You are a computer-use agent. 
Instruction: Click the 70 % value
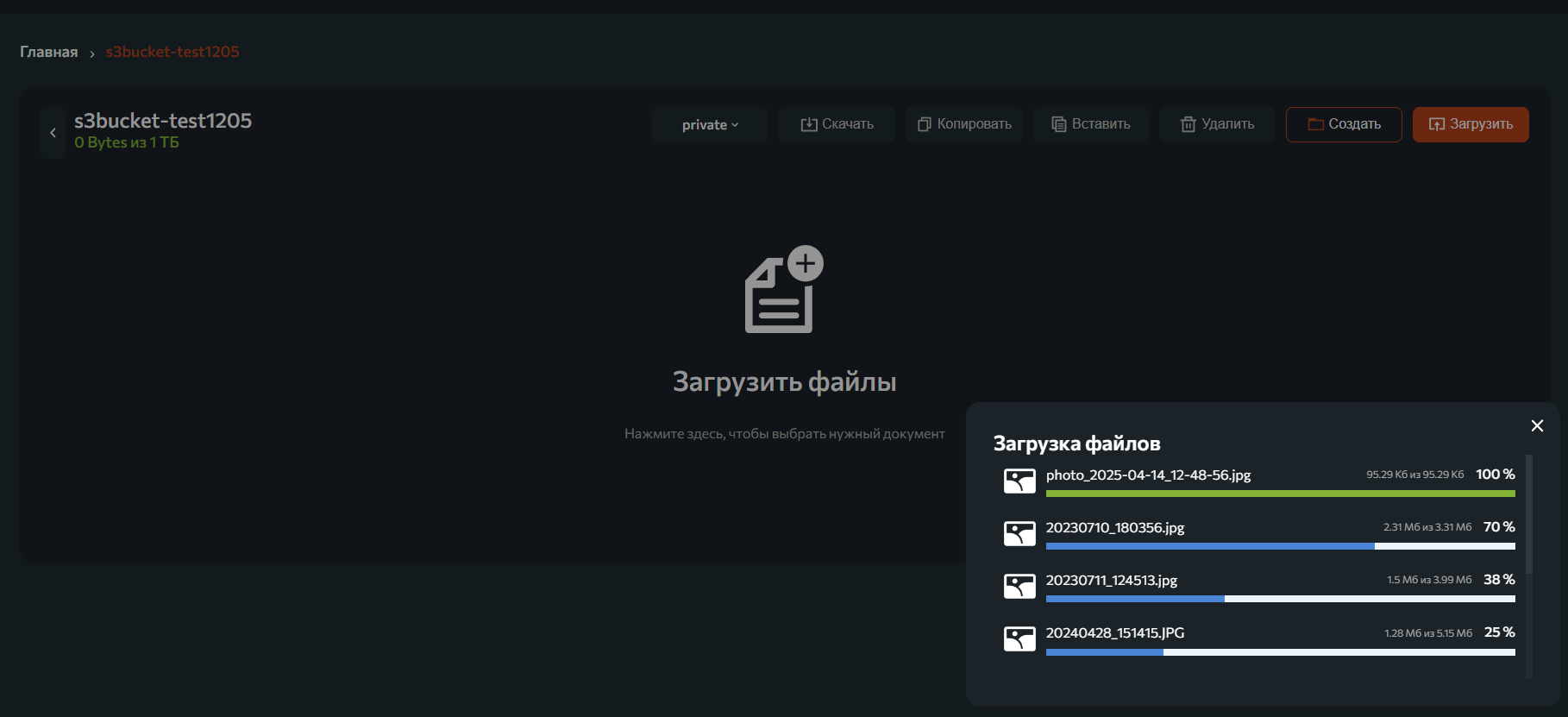(1499, 526)
